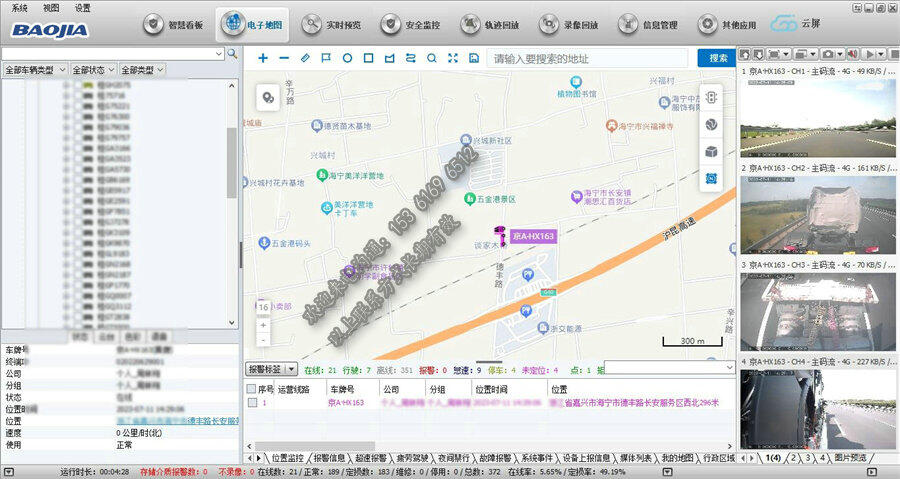Screen dimensions: 900x479
Task: Click the save icon in map toolbar
Action: [x=473, y=58]
